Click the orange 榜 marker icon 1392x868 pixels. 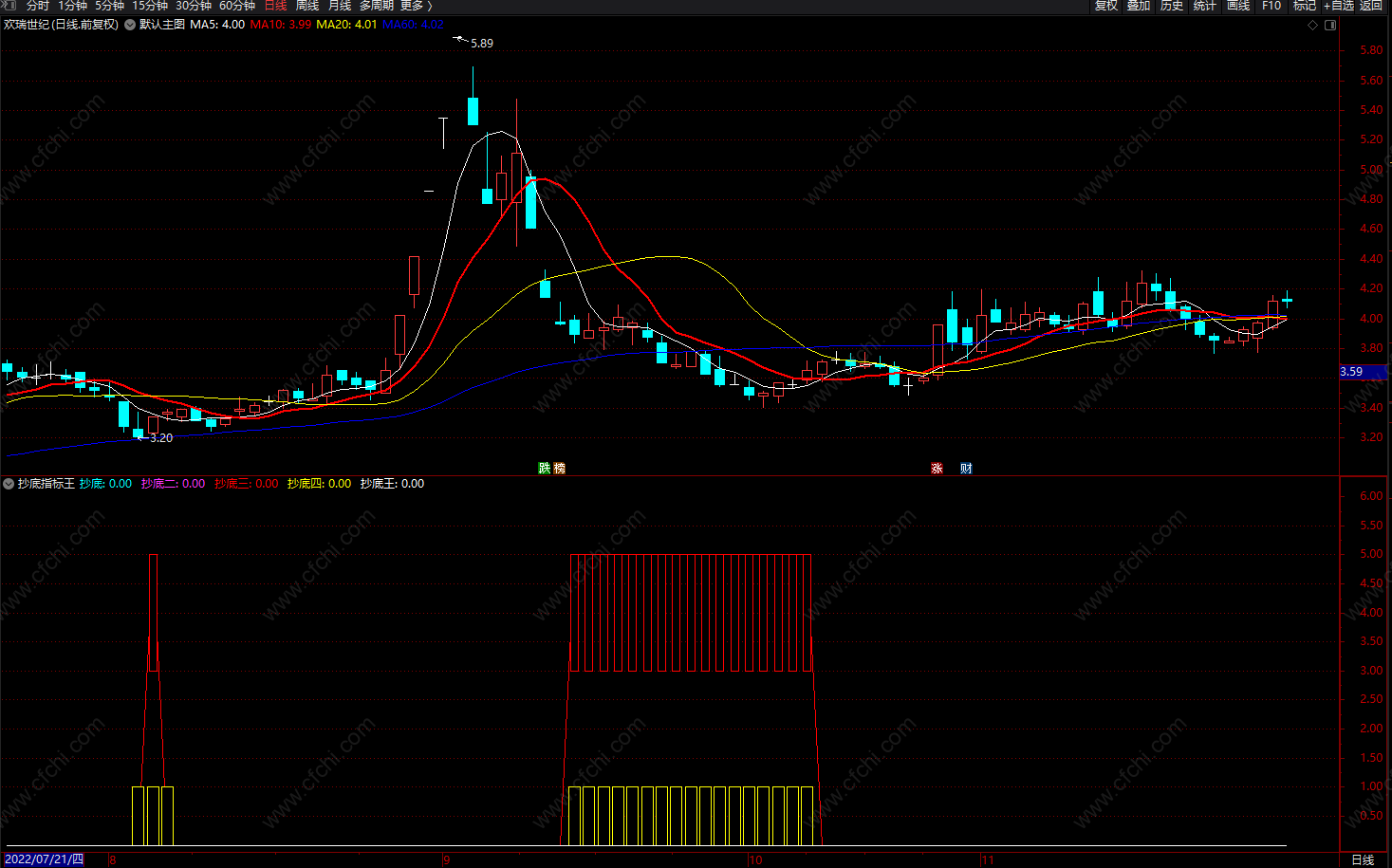coord(559,469)
